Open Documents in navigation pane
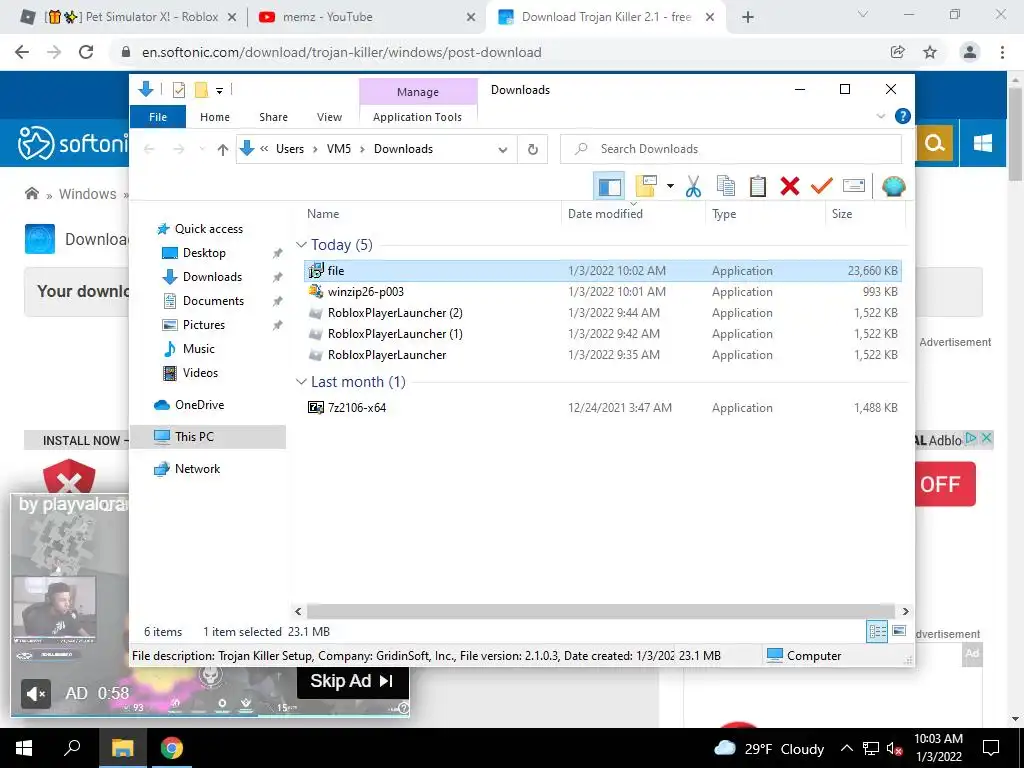Viewport: 1024px width, 768px height. coord(213,301)
